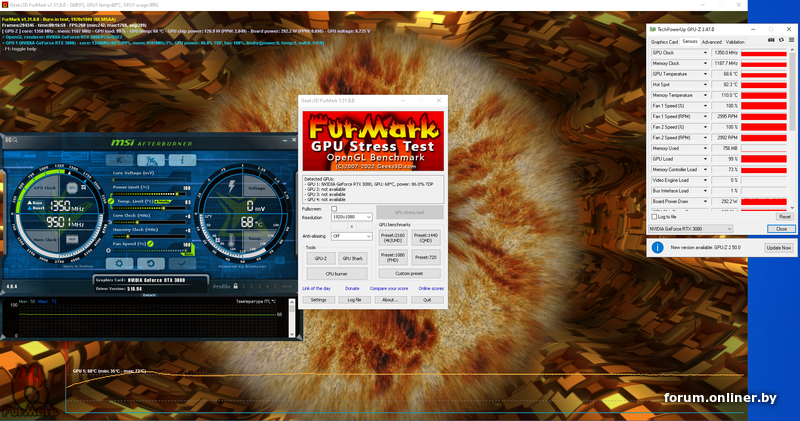This screenshot has height=421, width=800.
Task: Open fan settings gear beside Fan Speed slider
Action: click(x=109, y=251)
